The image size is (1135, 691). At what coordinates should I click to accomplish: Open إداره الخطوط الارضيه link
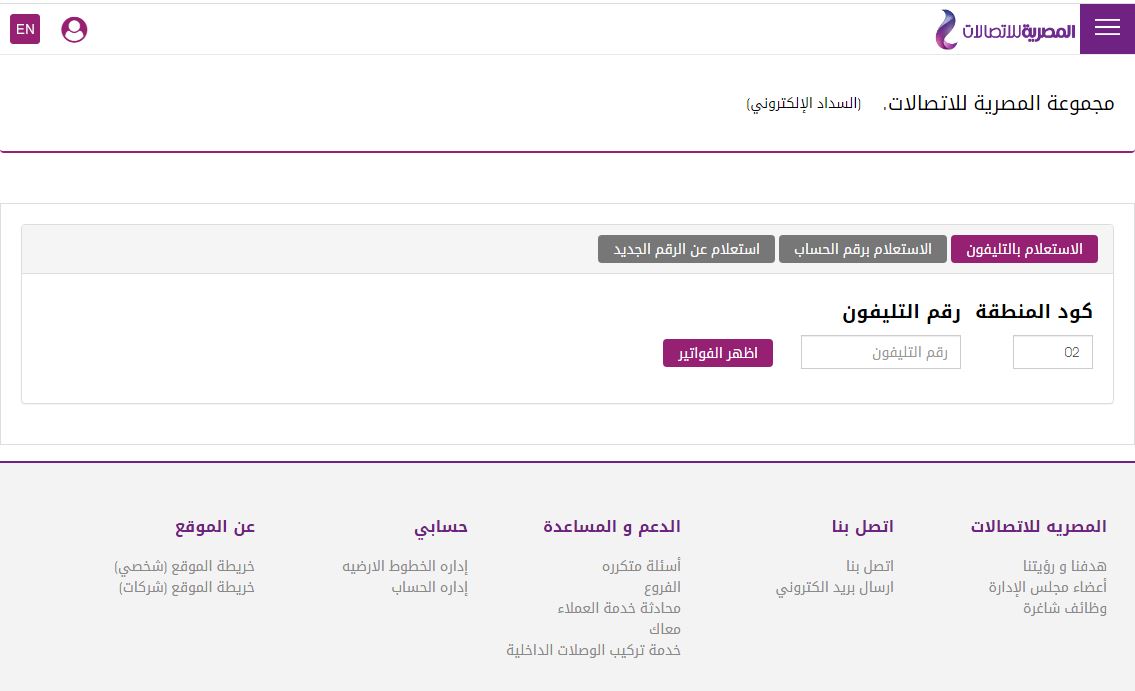[x=405, y=565]
